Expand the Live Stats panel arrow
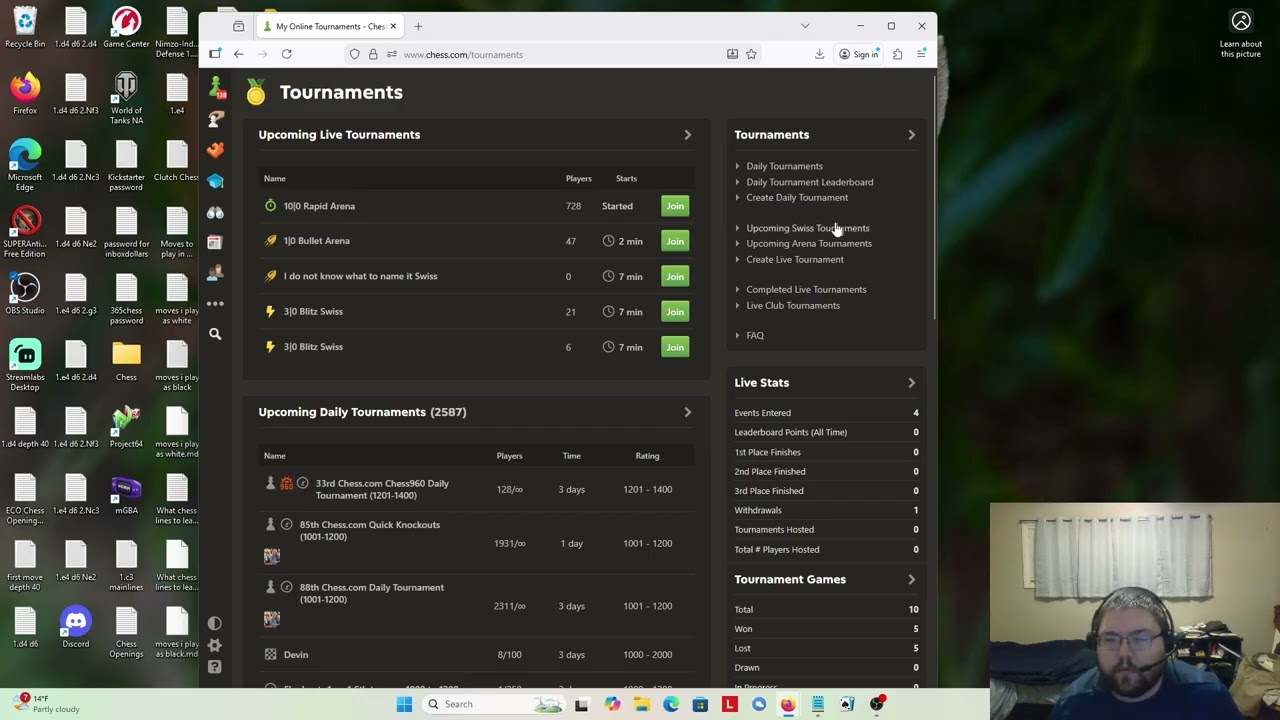The image size is (1280, 720). [x=911, y=383]
